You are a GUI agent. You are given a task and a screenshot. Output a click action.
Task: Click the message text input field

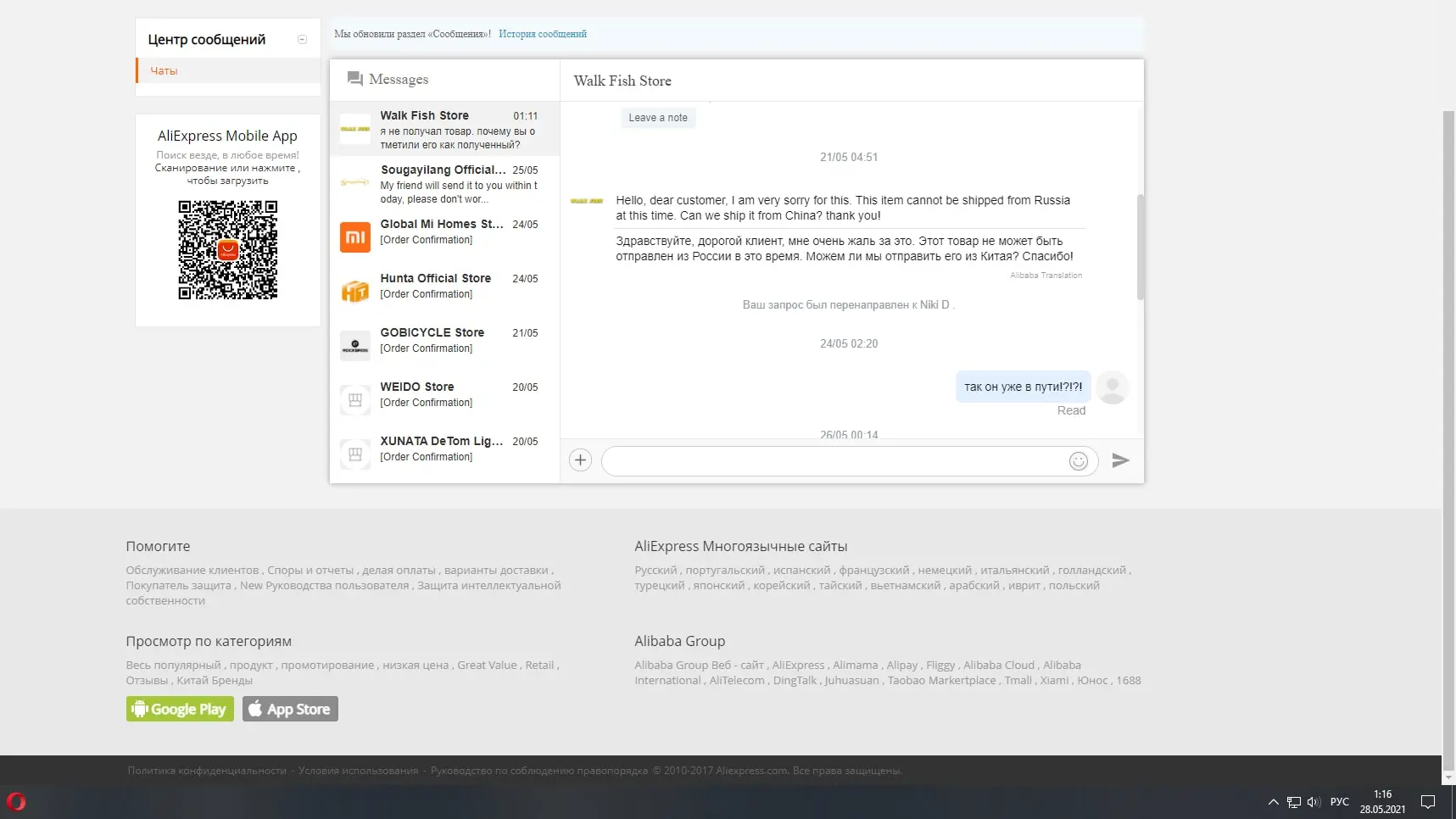pyautogui.click(x=850, y=461)
